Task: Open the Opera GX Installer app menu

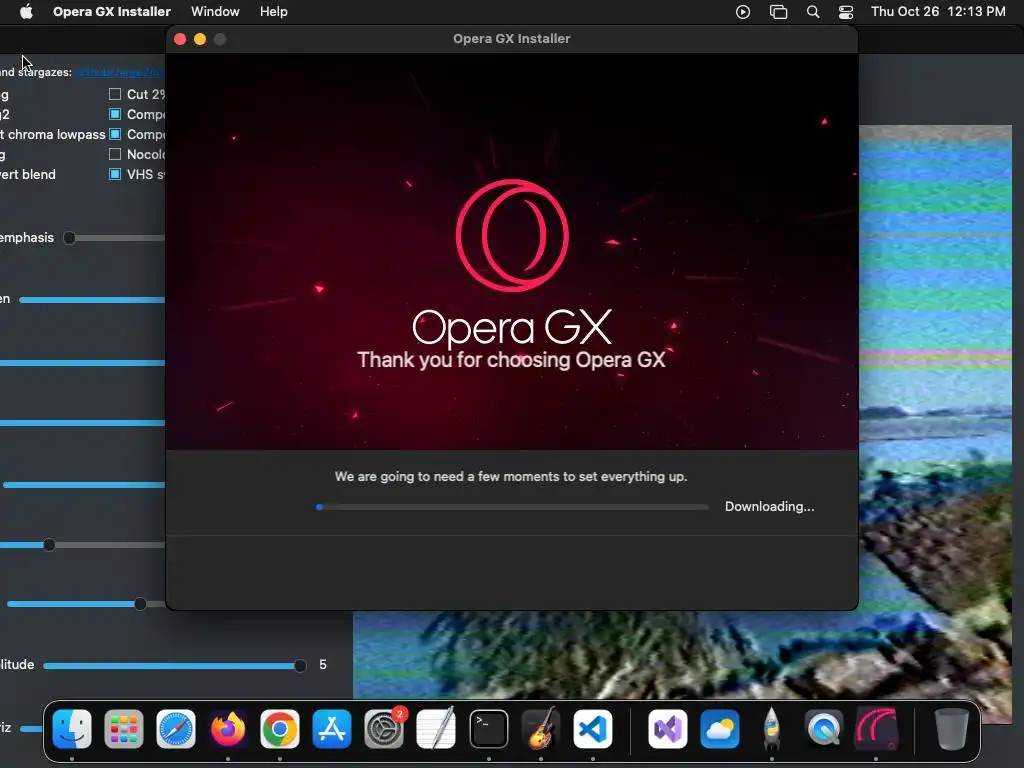Action: click(112, 12)
